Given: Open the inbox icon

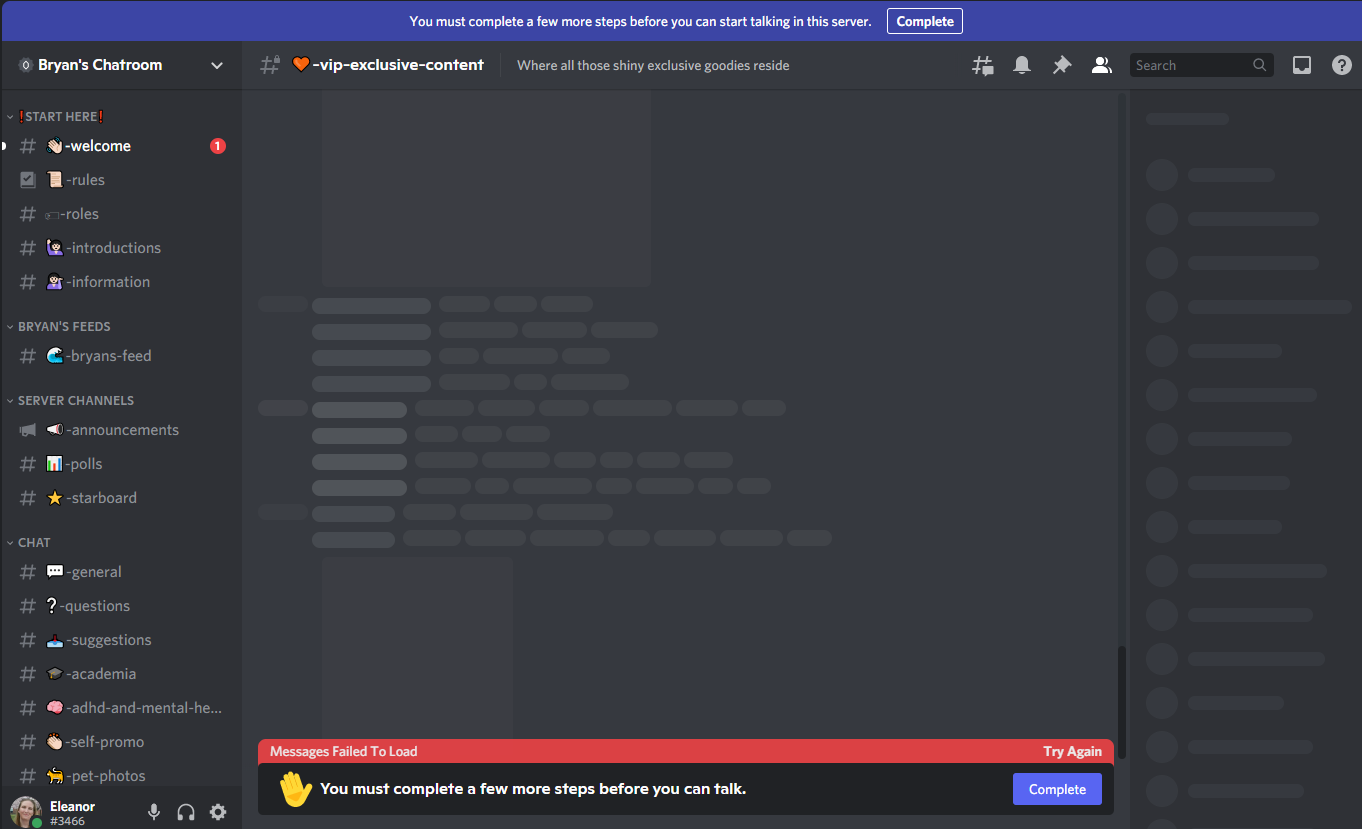Looking at the screenshot, I should tap(1302, 65).
